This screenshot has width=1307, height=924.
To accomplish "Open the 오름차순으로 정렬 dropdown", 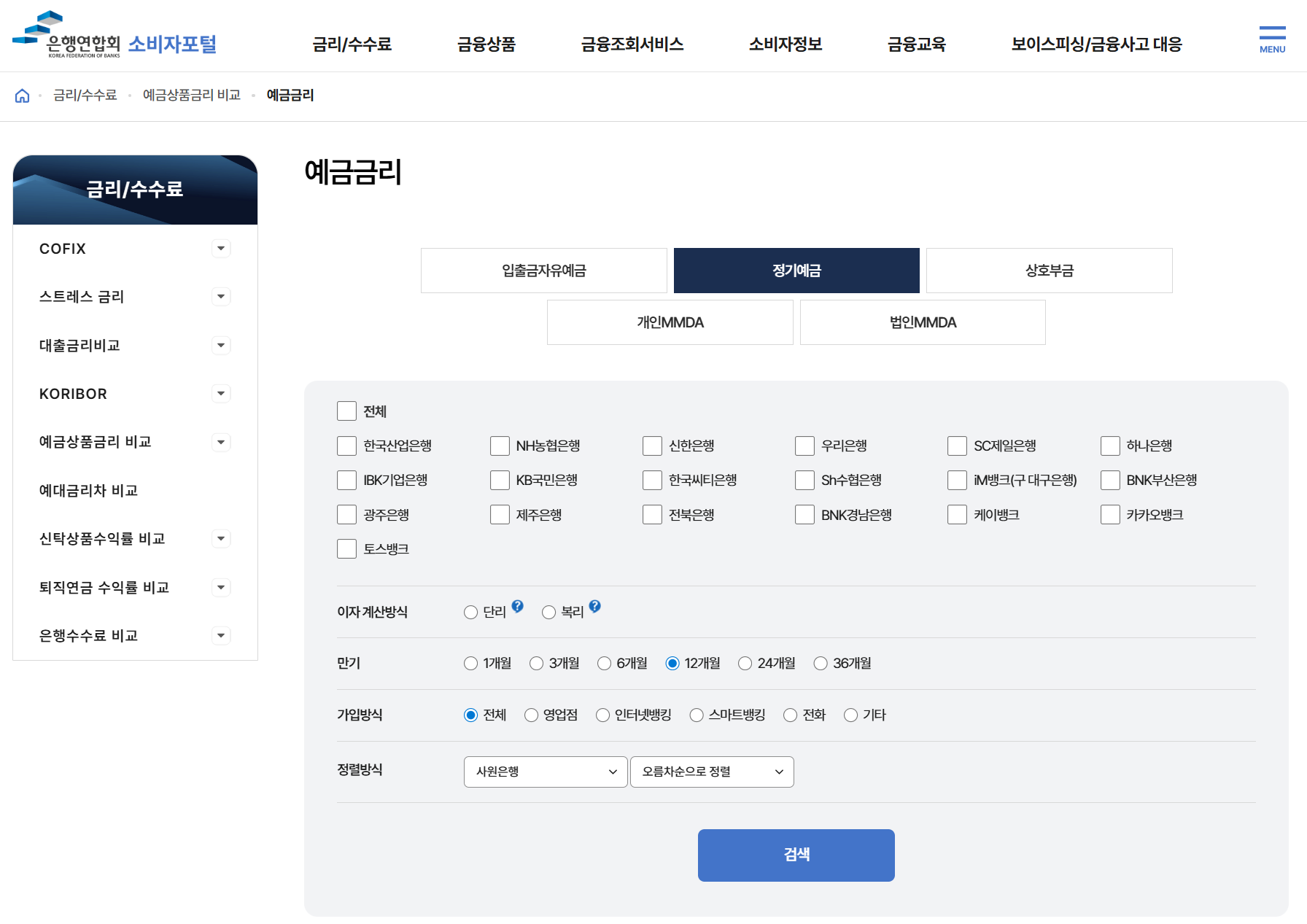I will coord(712,772).
